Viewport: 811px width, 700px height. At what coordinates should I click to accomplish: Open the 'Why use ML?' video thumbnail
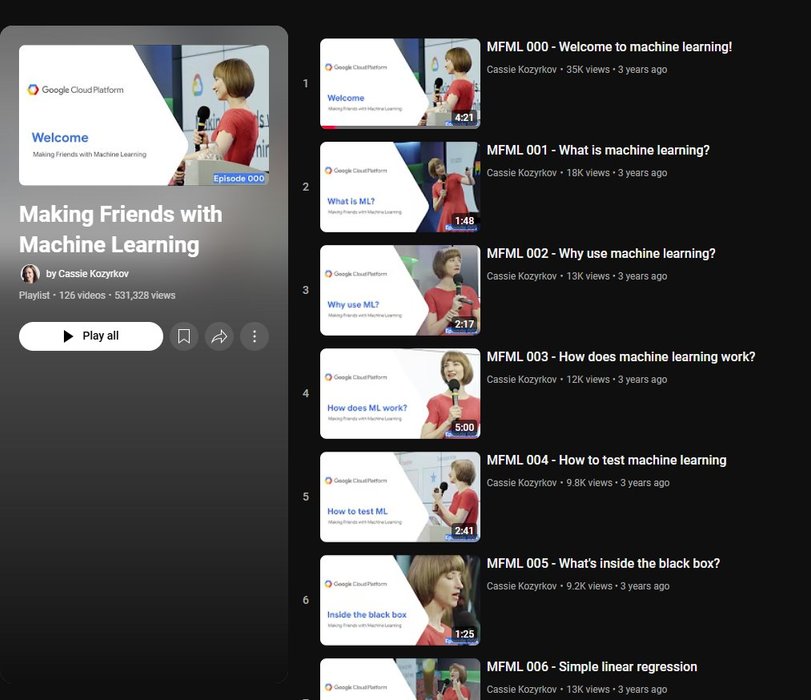[x=400, y=290]
